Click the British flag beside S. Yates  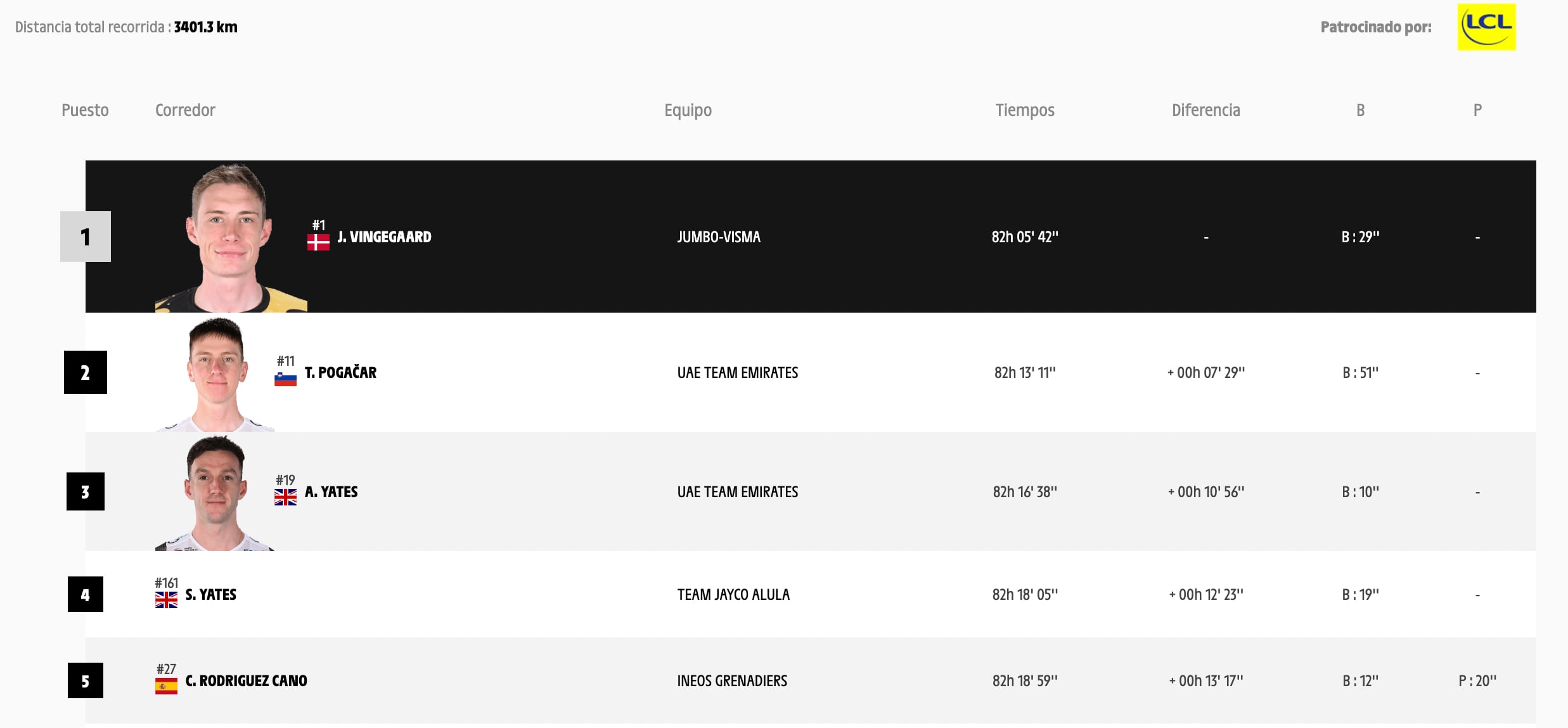click(166, 600)
